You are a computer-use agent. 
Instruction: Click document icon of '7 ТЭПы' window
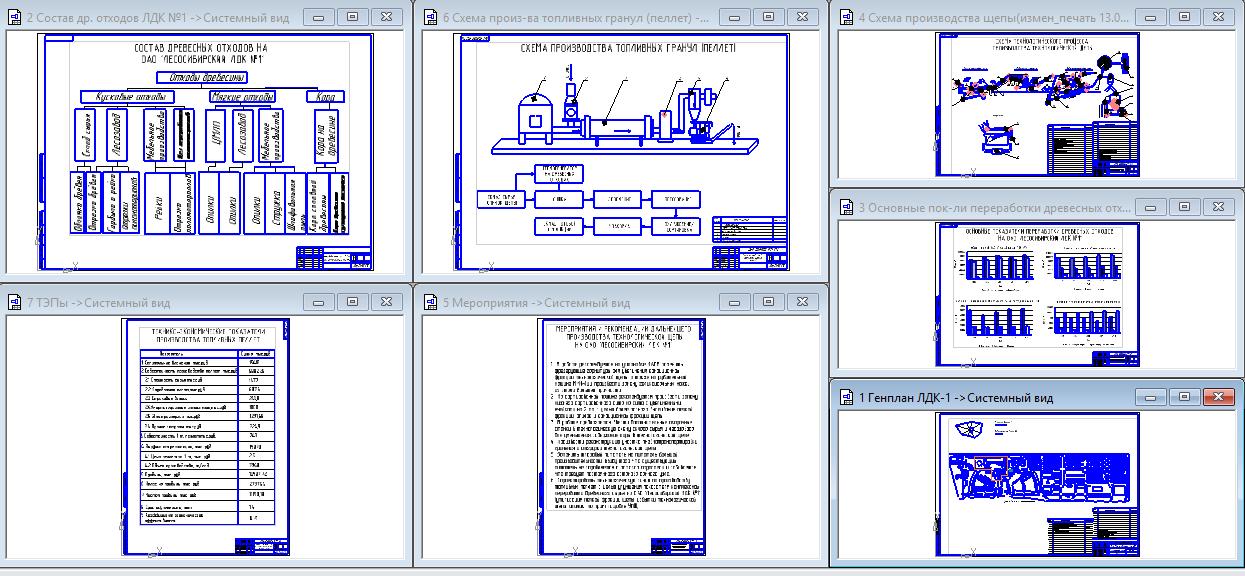pos(15,302)
